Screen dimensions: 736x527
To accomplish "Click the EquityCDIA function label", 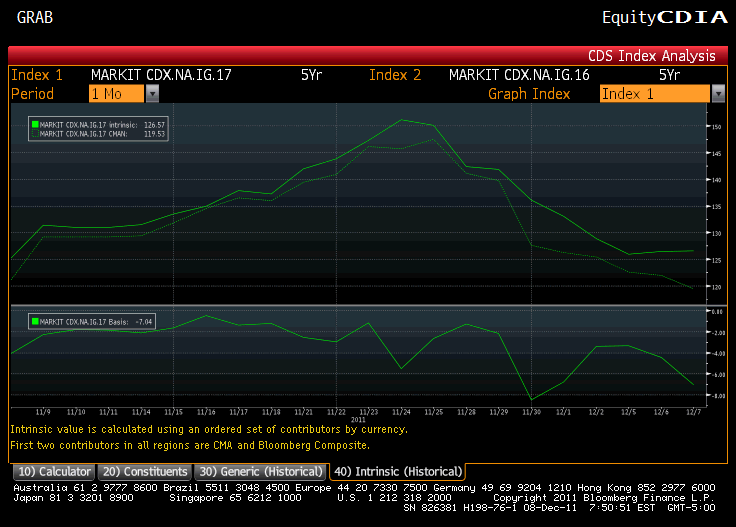I will click(658, 17).
